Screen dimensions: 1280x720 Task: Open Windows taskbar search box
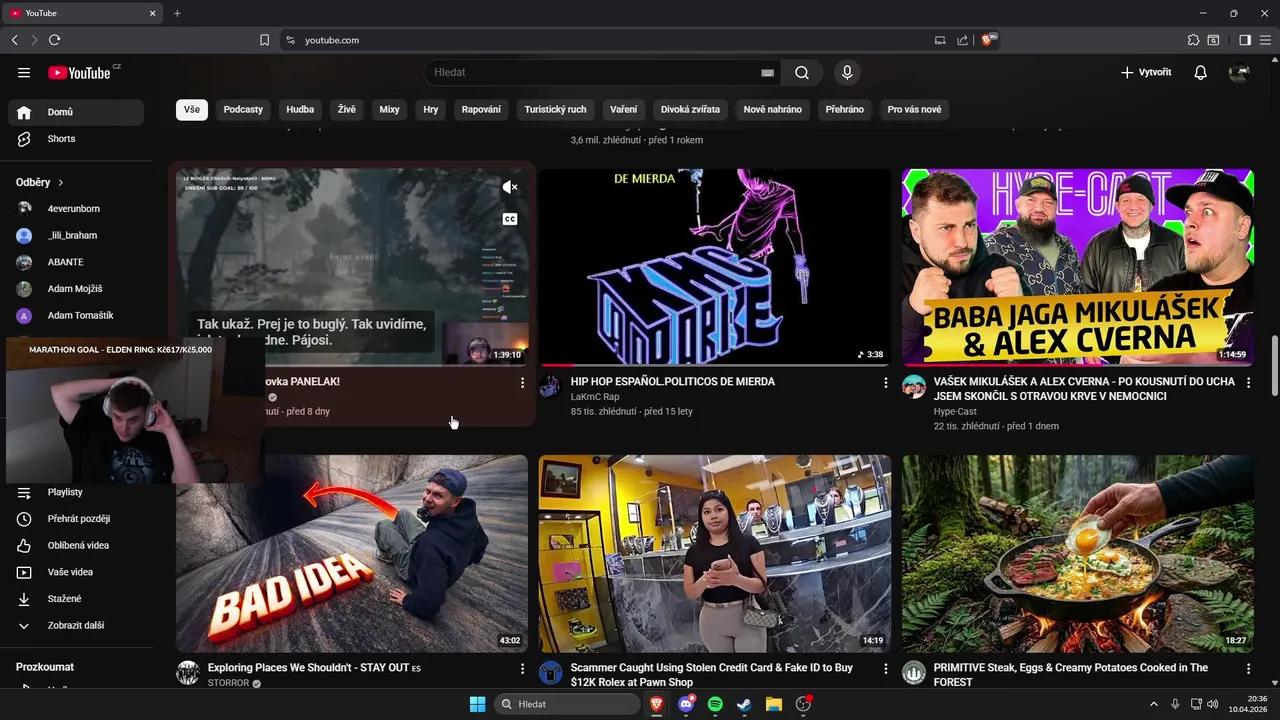click(569, 704)
